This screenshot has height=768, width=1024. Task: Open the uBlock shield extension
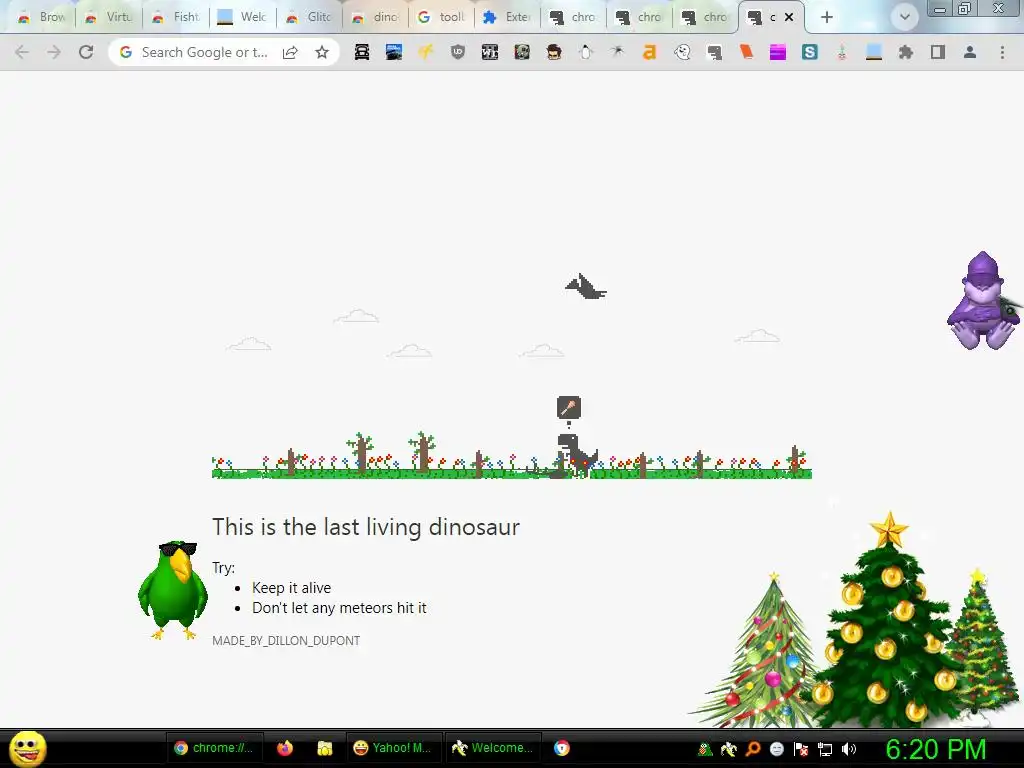coord(458,52)
